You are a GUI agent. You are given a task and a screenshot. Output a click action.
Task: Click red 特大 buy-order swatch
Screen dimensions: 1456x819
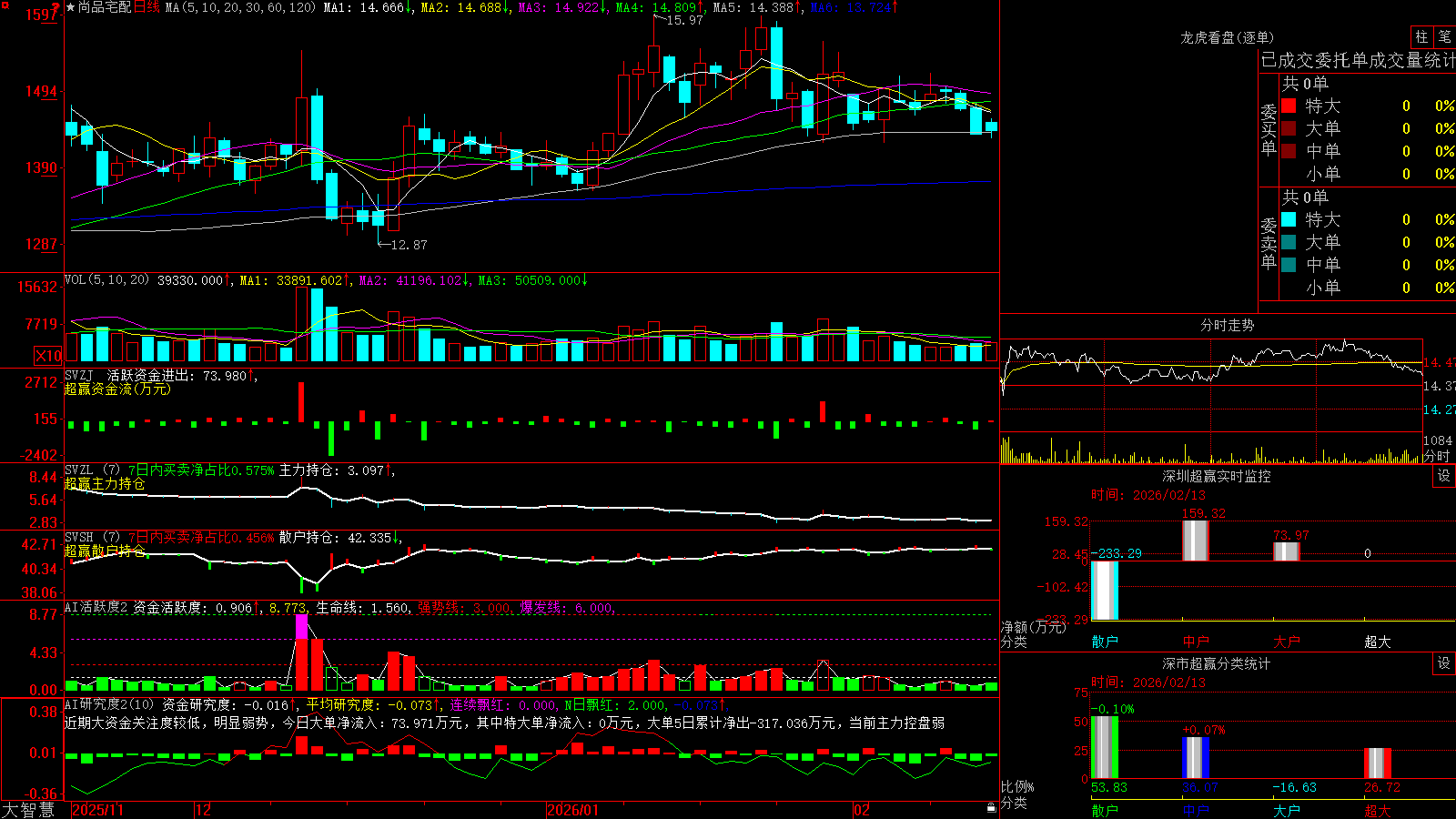(x=1289, y=106)
